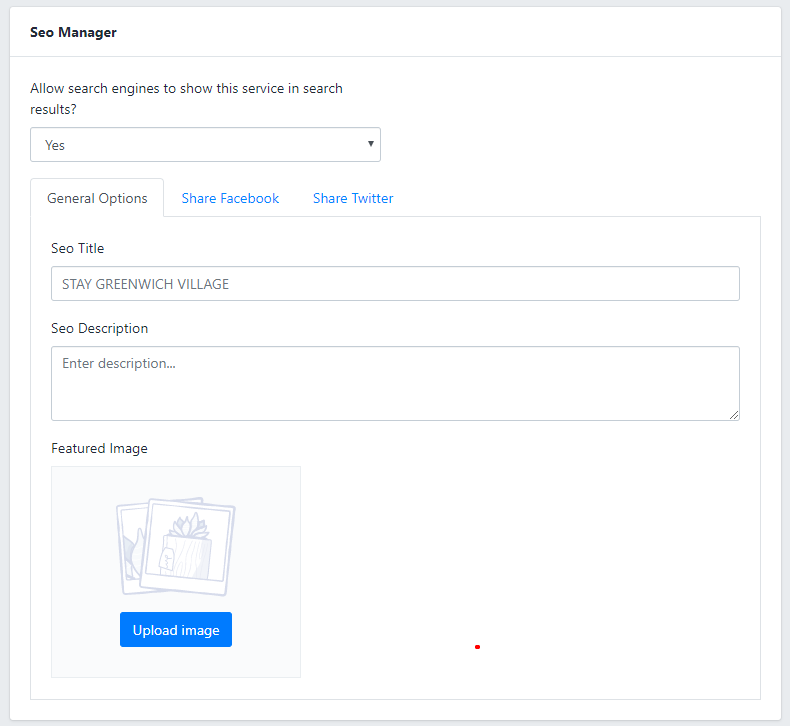Focus the Seo Title input field

click(x=395, y=284)
